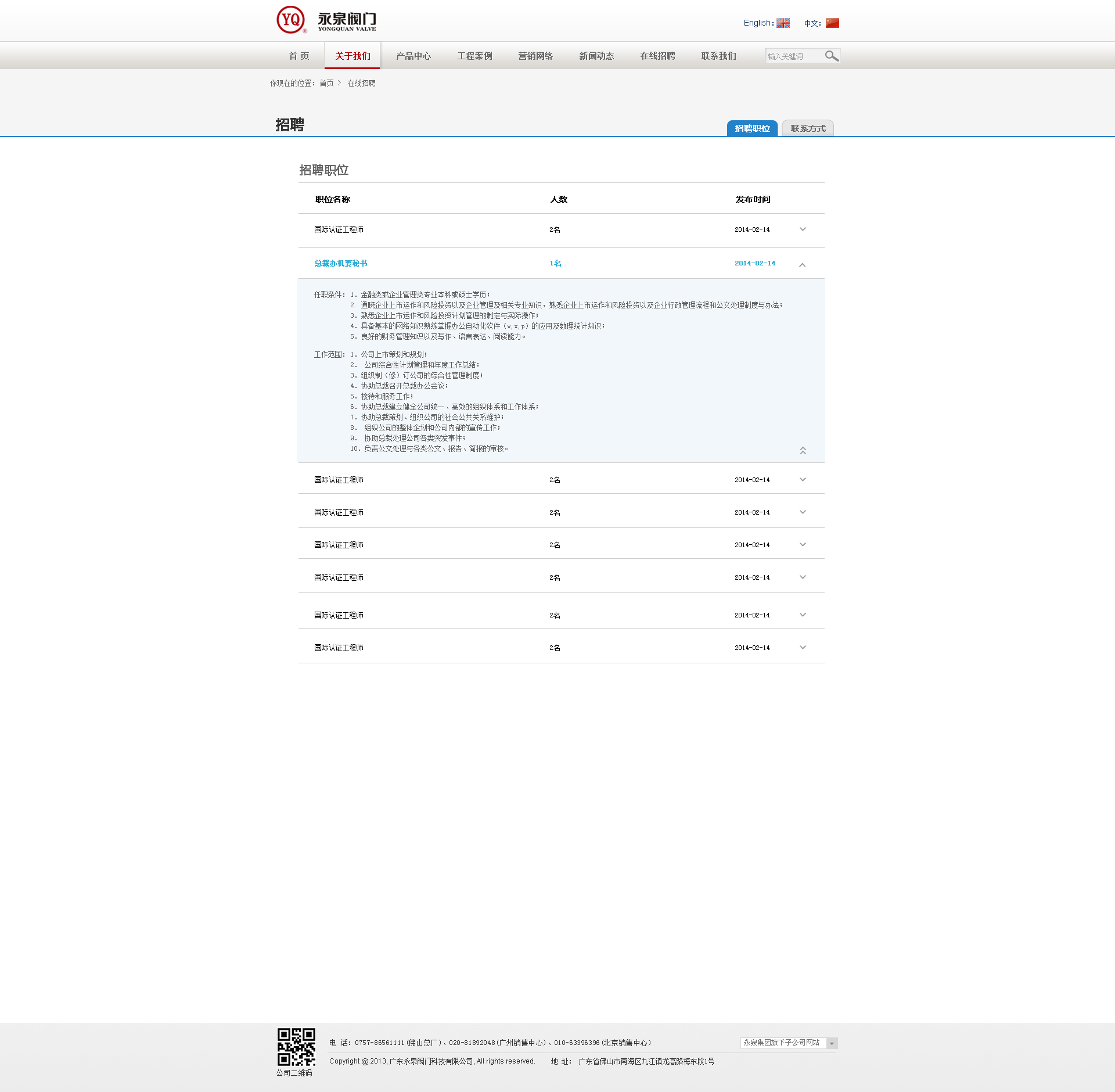Click the company QR code image

coord(296,1047)
